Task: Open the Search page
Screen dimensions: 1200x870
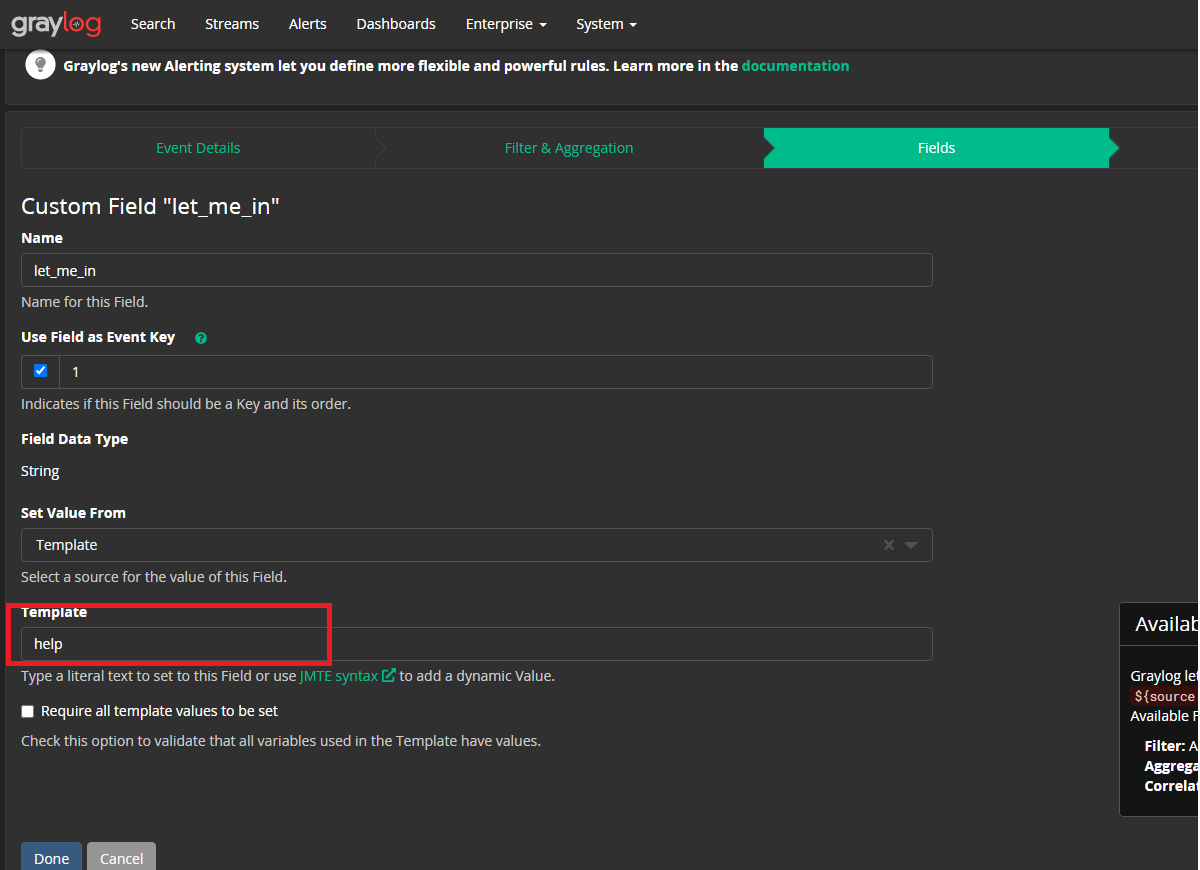Action: 153,24
